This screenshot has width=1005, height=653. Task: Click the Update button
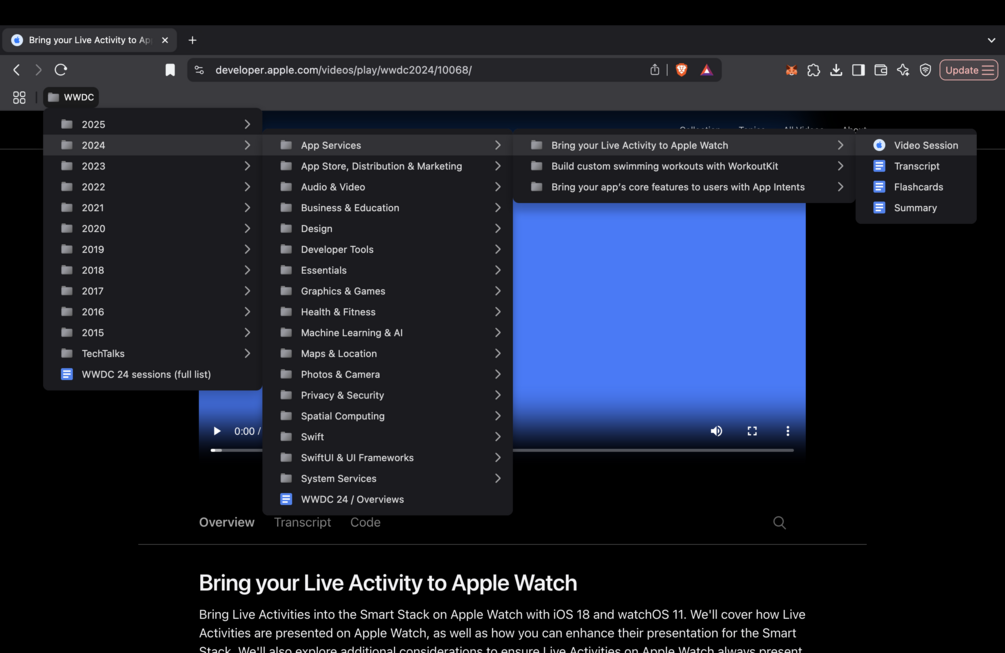coord(968,70)
